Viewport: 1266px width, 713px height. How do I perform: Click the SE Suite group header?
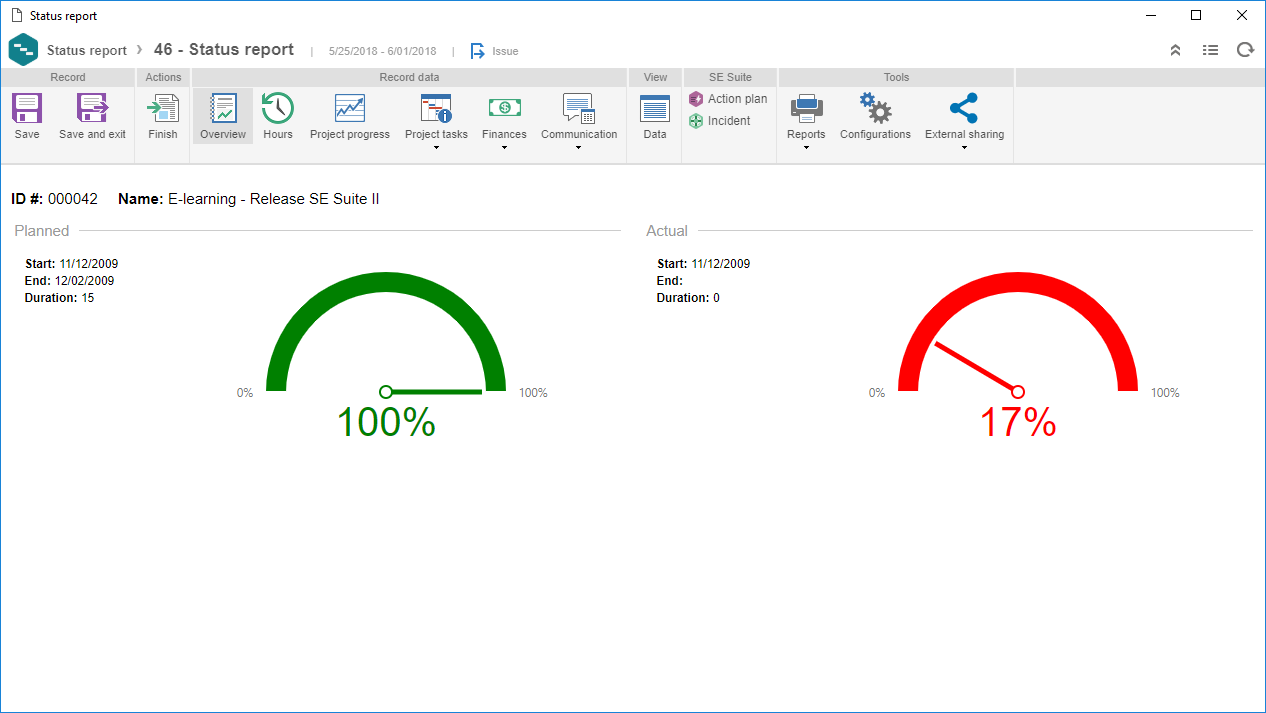coord(730,77)
